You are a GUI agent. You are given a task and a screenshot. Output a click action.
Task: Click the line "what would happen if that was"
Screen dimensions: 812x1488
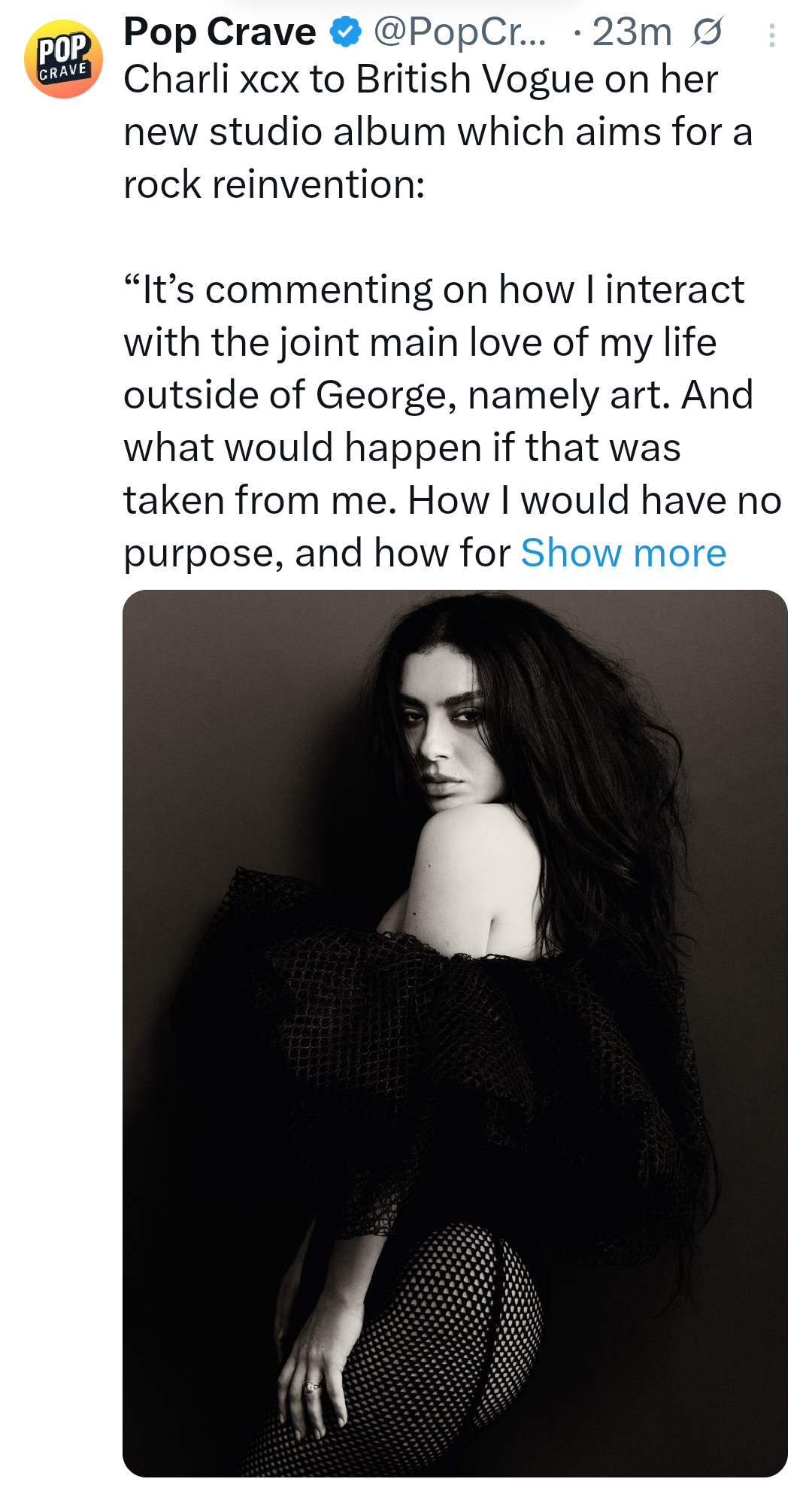click(x=402, y=448)
